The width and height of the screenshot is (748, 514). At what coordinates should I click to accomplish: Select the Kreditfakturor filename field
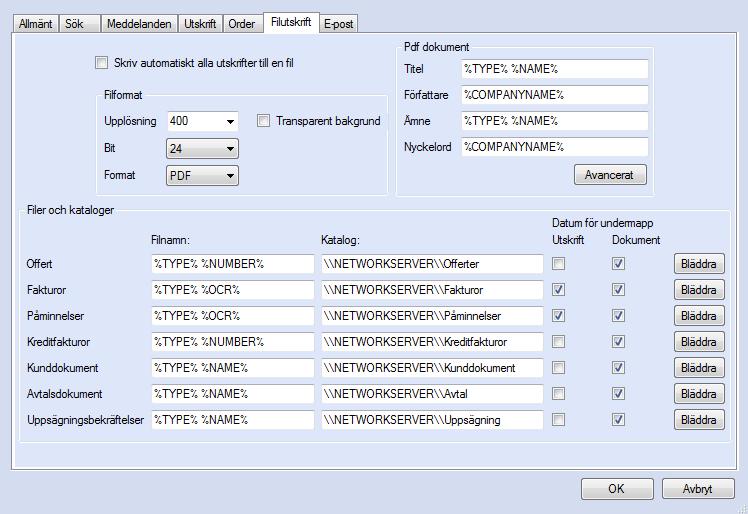[x=233, y=342]
